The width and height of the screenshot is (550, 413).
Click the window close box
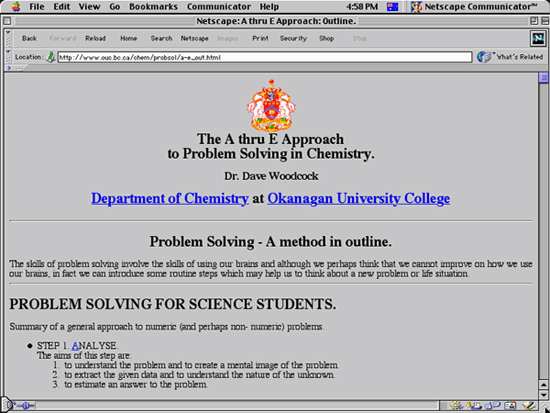click(x=7, y=21)
